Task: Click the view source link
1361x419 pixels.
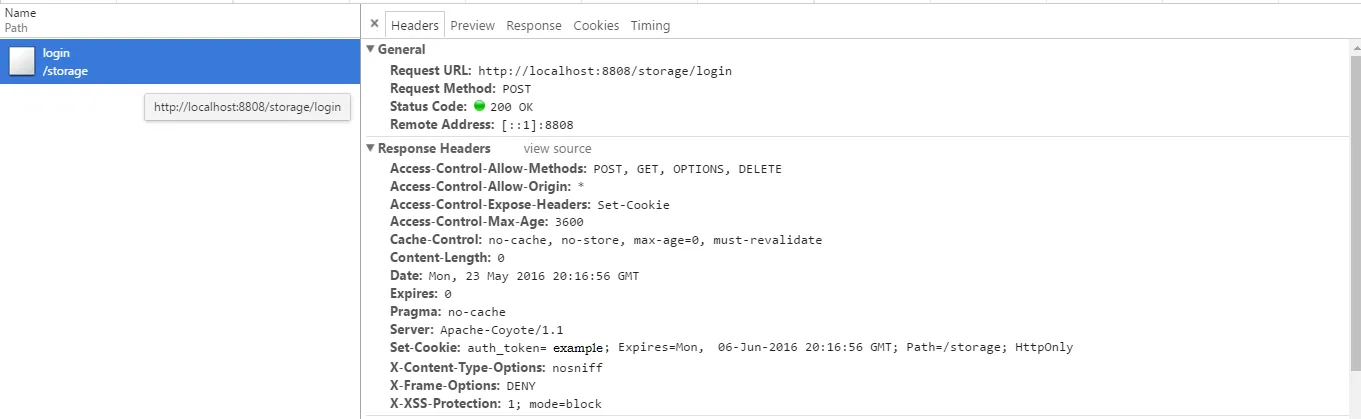Action: [x=557, y=149]
